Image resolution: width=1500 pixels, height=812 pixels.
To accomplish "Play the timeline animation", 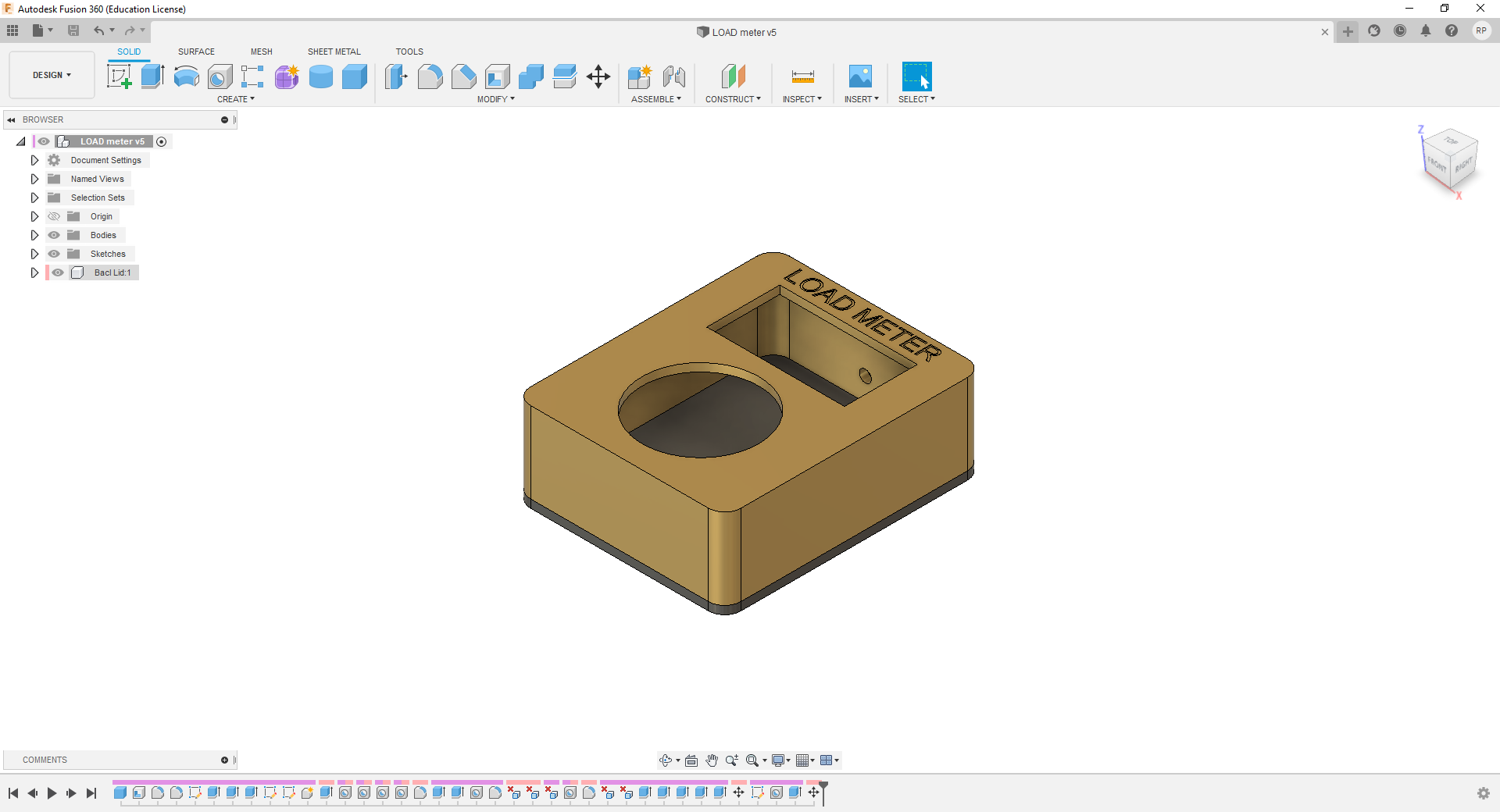I will (x=52, y=793).
